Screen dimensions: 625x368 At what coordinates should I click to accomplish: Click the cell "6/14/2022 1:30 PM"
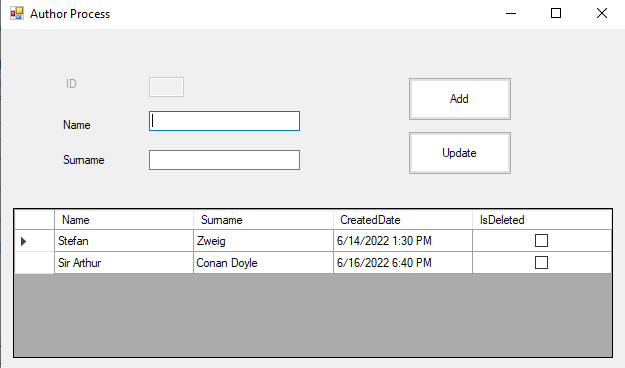click(403, 241)
